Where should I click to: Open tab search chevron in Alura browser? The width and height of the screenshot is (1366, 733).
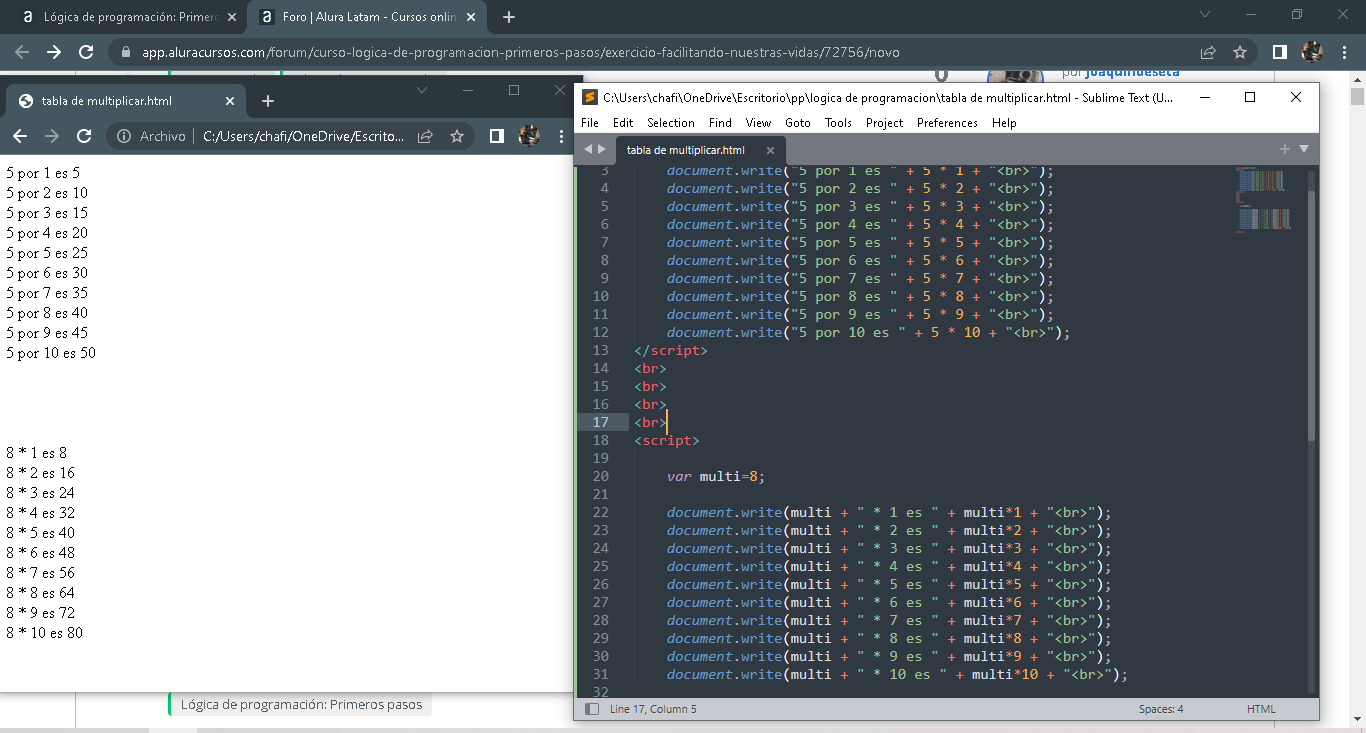click(x=1205, y=15)
